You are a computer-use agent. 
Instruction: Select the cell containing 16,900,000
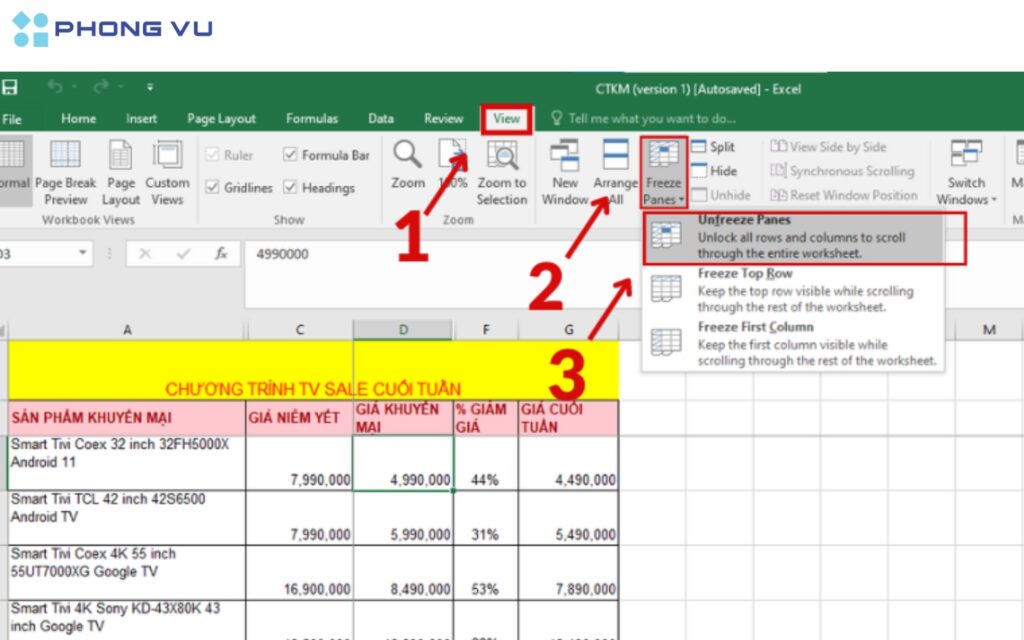300,573
